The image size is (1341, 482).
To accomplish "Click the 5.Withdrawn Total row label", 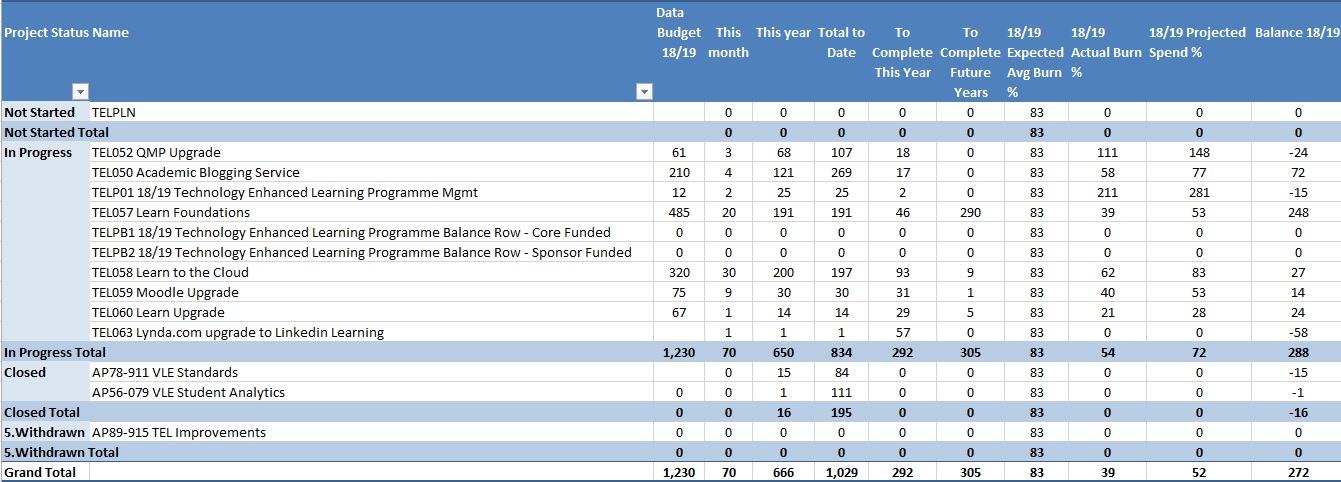I will coord(61,452).
